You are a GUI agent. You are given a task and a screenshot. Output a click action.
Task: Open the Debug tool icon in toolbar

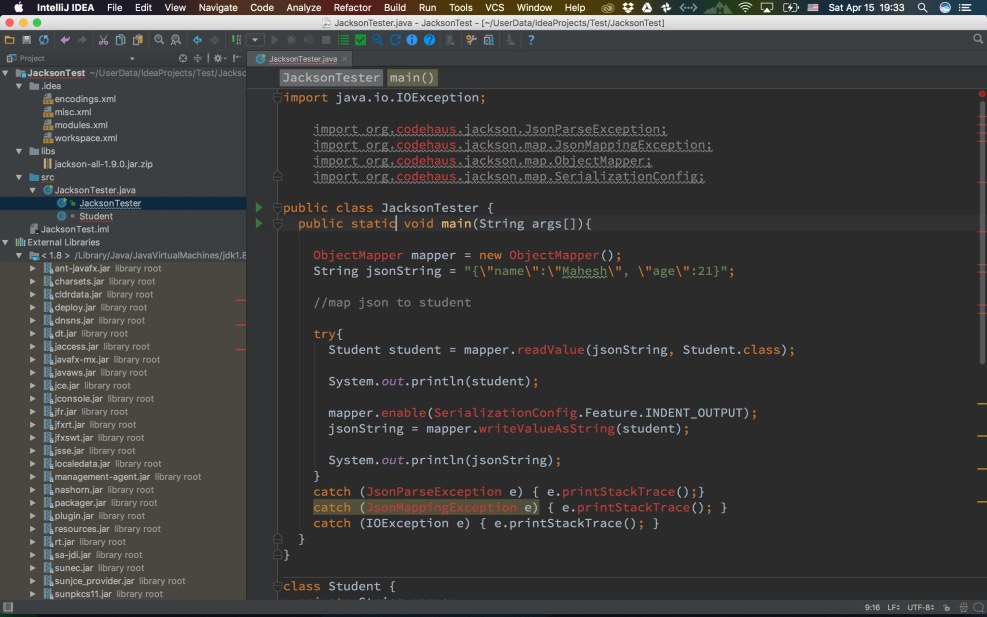pos(289,40)
